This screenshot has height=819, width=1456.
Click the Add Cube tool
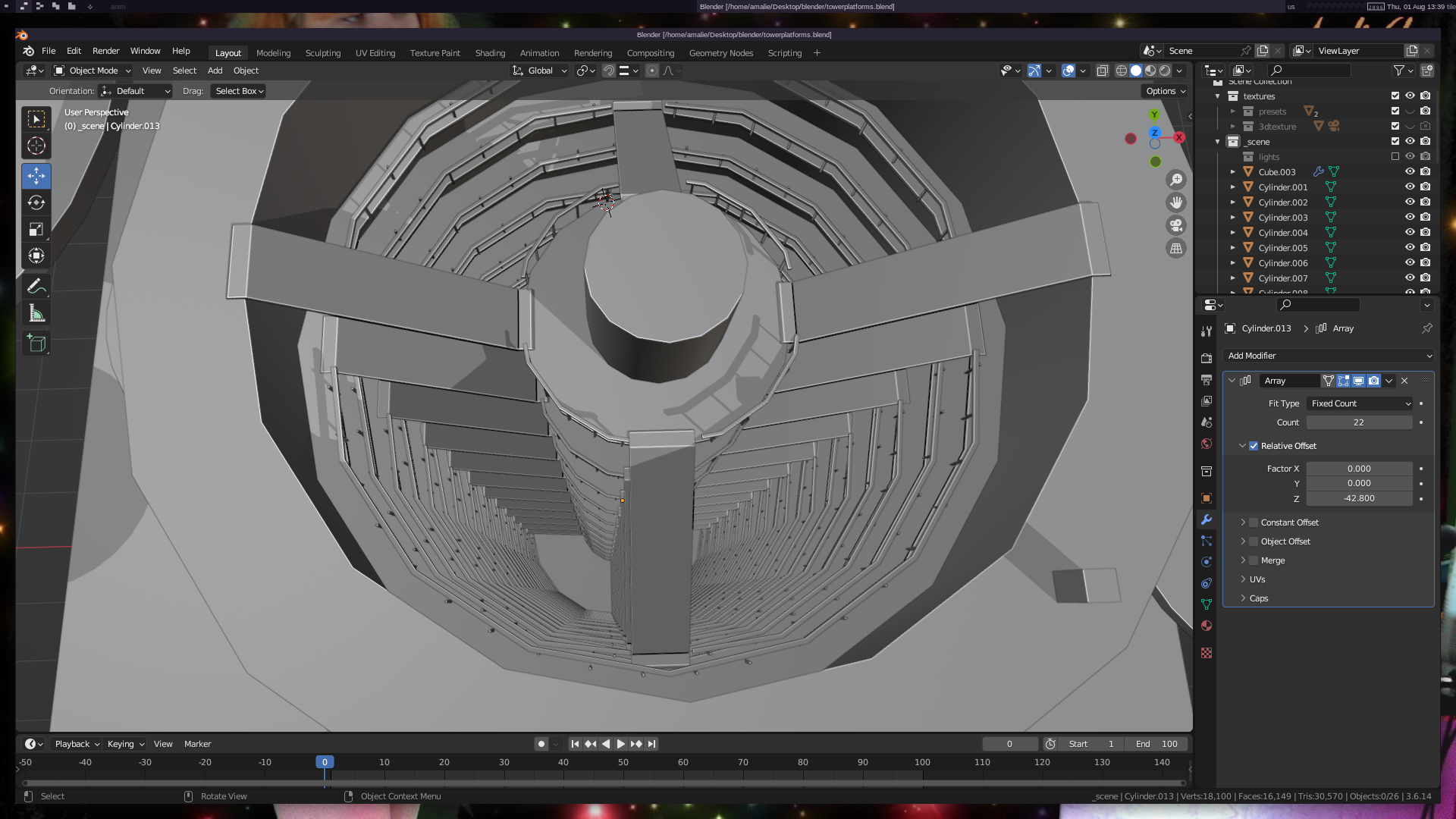[x=36, y=344]
